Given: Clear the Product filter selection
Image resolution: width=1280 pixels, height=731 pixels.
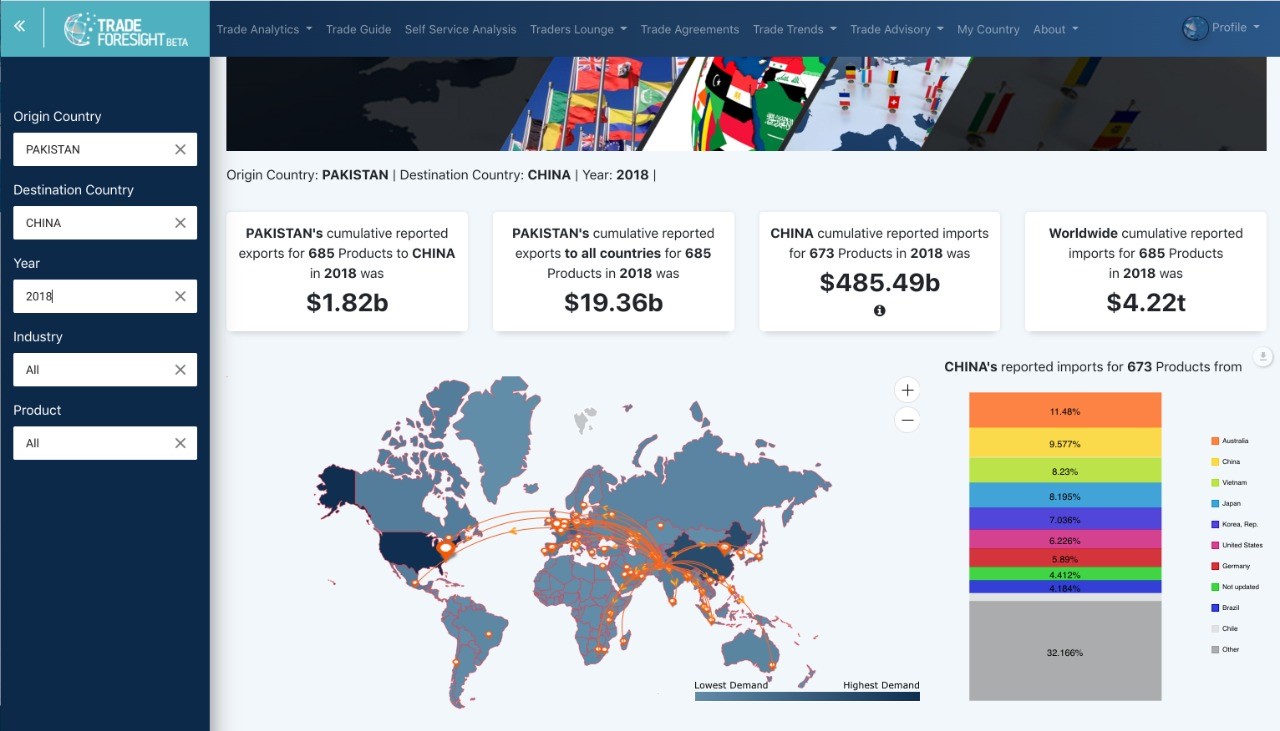Looking at the screenshot, I should pyautogui.click(x=180, y=443).
